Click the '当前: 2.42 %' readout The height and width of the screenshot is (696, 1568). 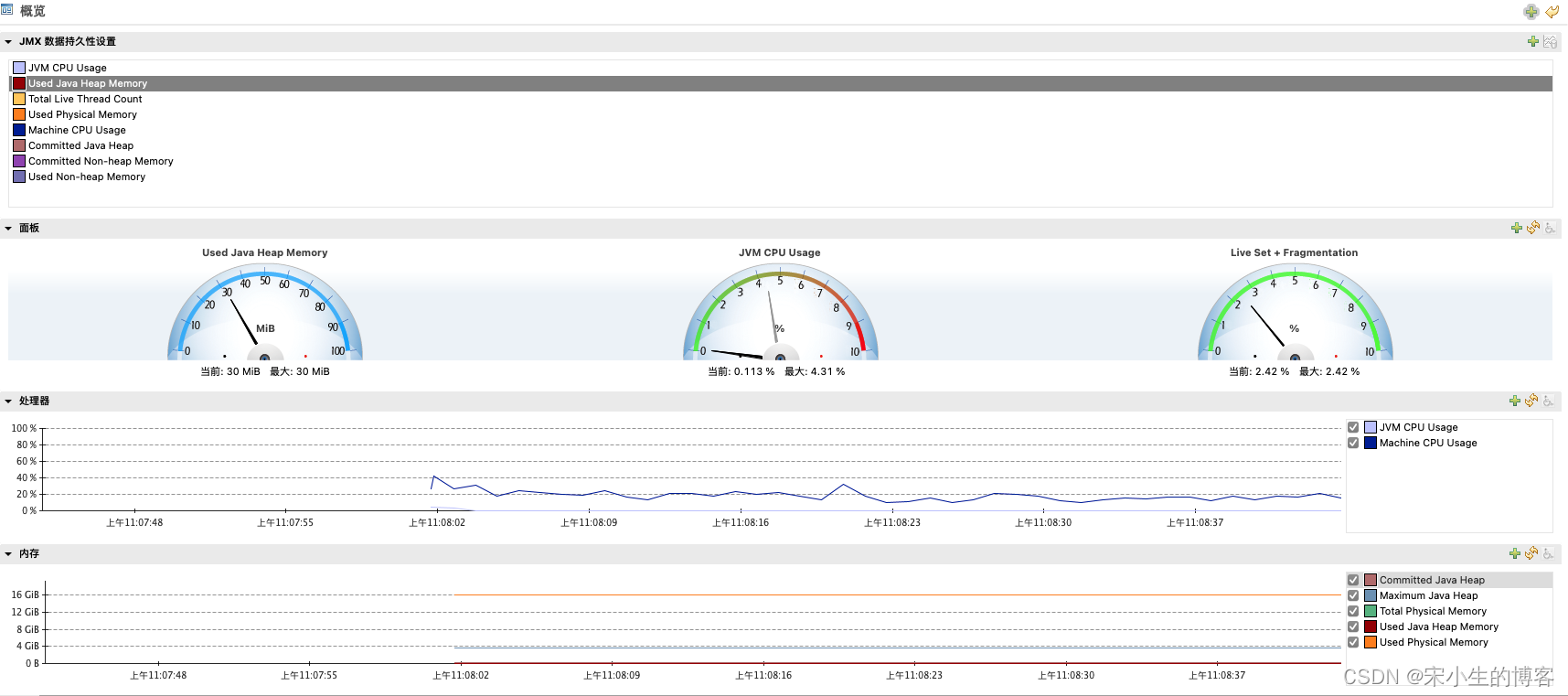[x=1259, y=371]
